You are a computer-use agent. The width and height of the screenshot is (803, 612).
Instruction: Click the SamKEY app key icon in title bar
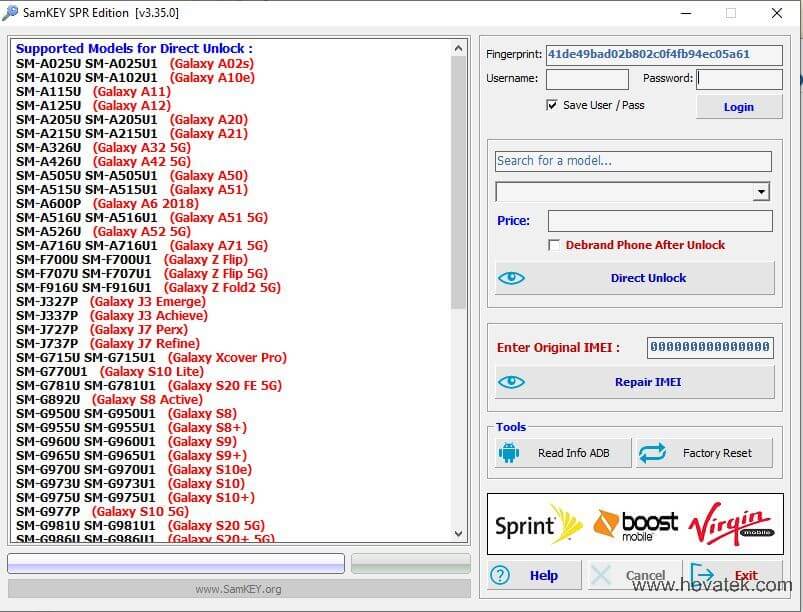pyautogui.click(x=10, y=13)
